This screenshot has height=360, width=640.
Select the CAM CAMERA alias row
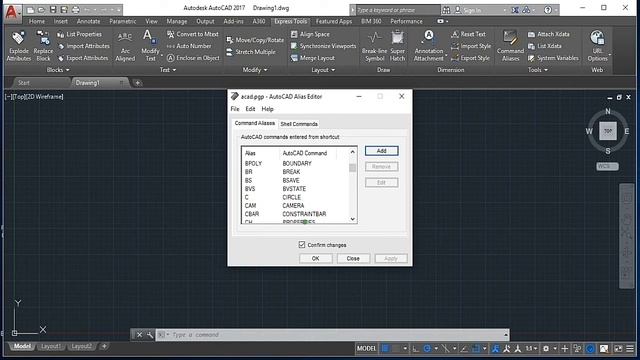(295, 205)
